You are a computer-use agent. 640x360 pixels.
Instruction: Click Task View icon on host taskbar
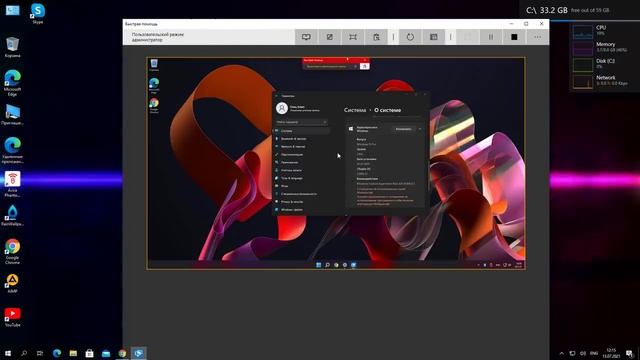(x=40, y=353)
